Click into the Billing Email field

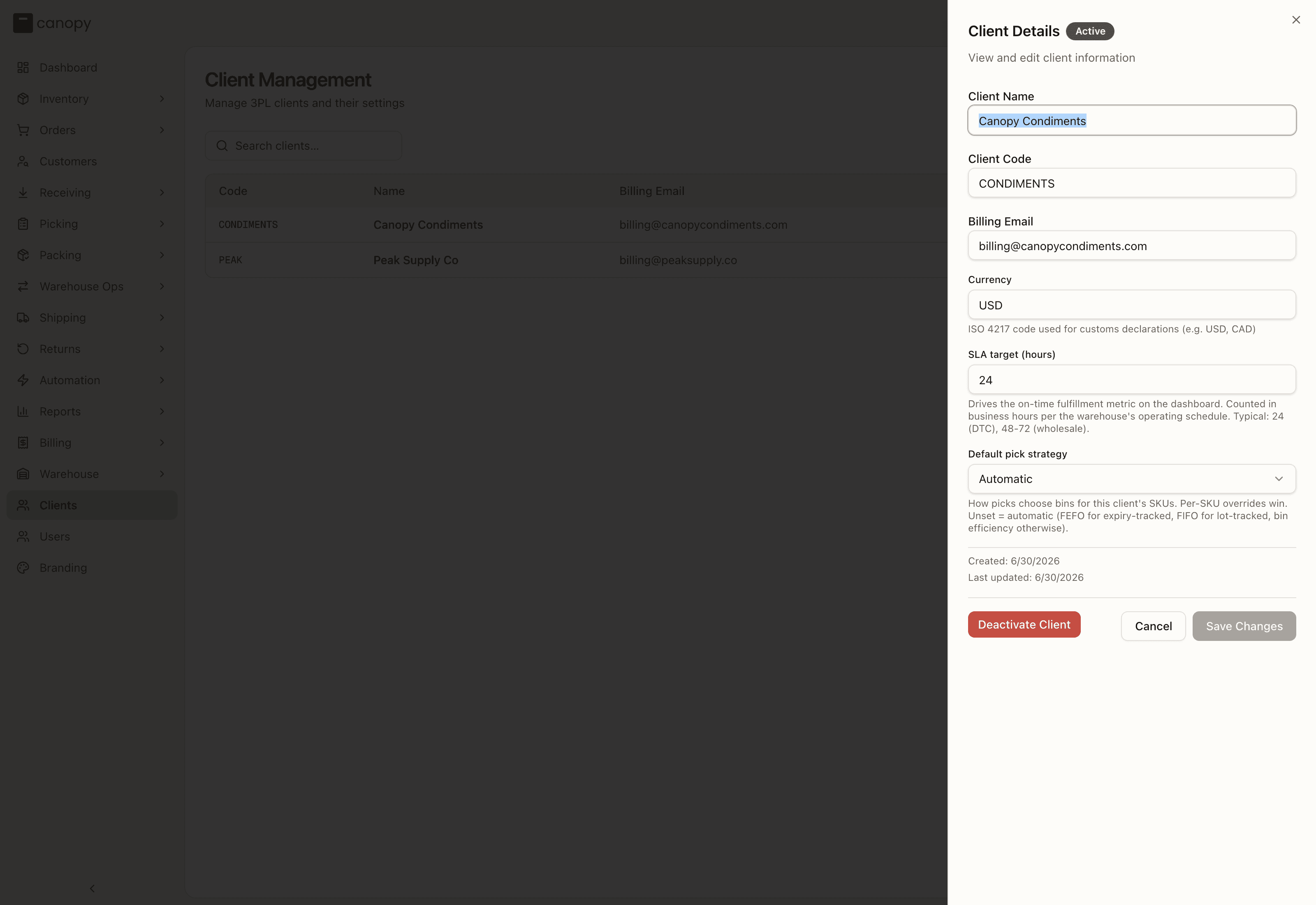[x=1131, y=246]
